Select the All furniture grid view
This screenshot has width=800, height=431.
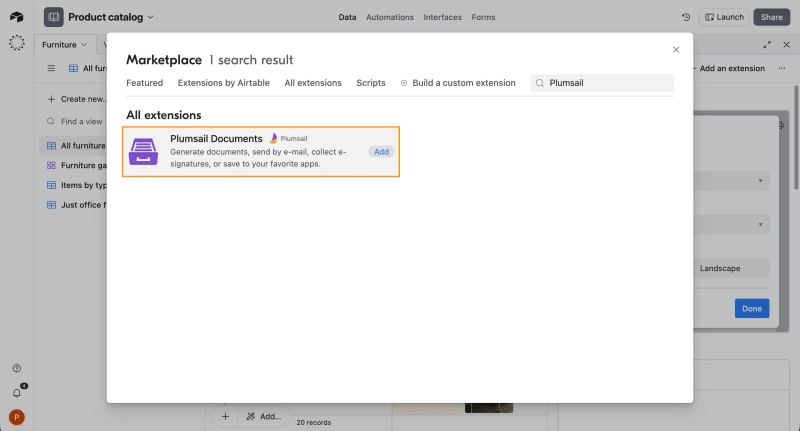[x=74, y=146]
